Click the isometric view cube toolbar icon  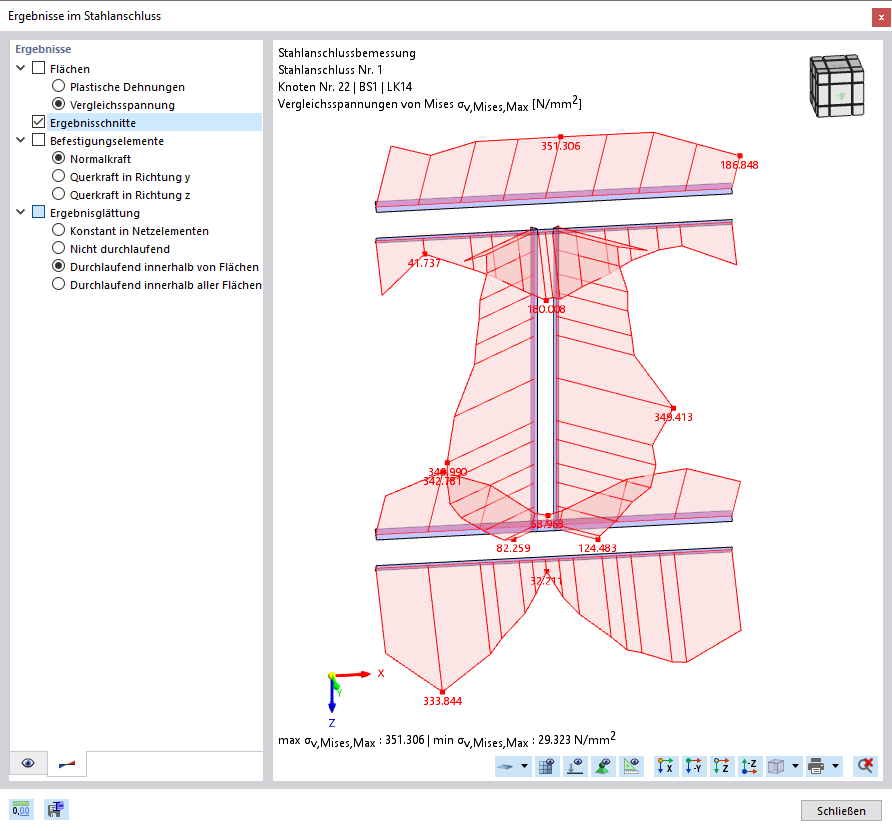[776, 766]
